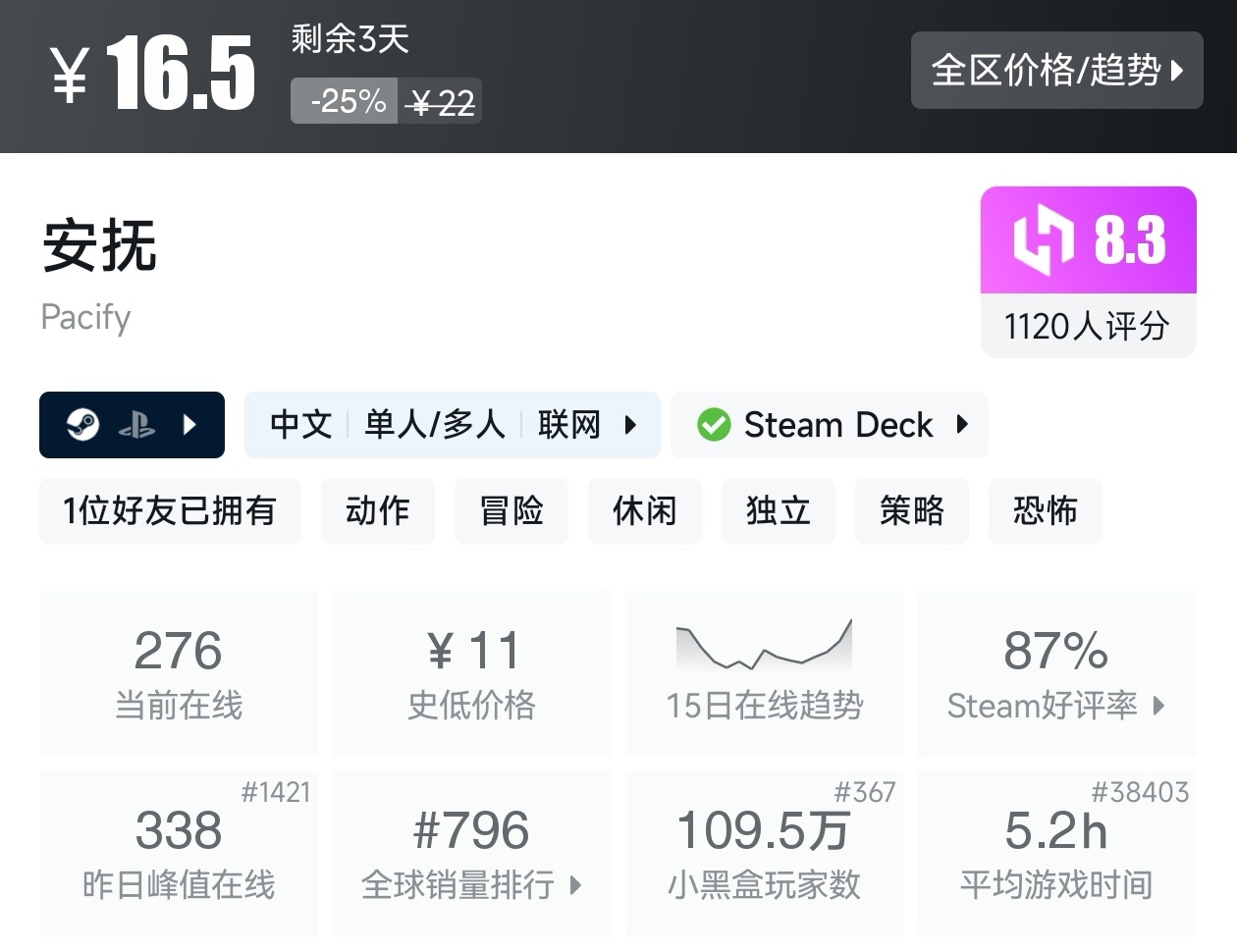Viewport: 1237px width, 952px height.
Task: Click the -25% discount badge
Action: coord(343,99)
